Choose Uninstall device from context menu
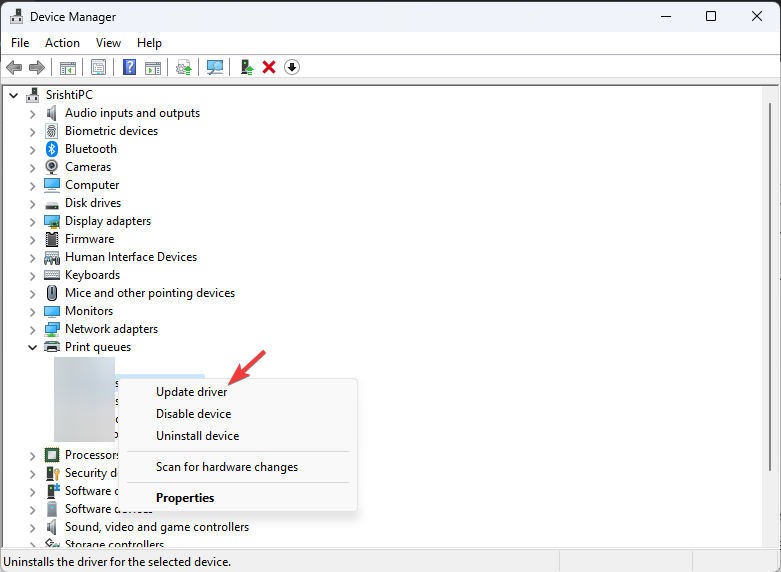 (x=238, y=436)
